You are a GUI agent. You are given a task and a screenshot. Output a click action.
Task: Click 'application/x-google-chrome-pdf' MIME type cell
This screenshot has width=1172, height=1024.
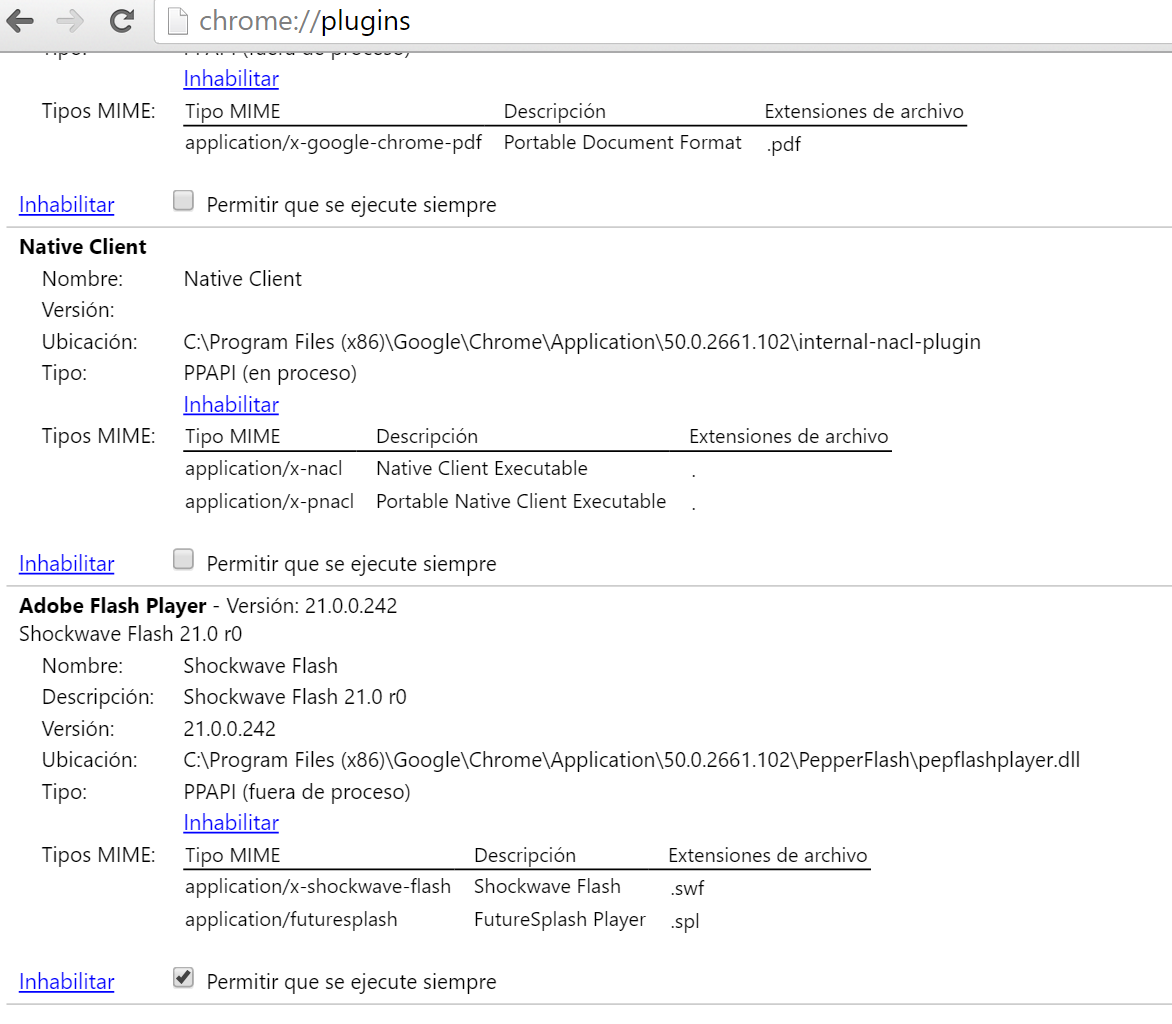pos(333,142)
